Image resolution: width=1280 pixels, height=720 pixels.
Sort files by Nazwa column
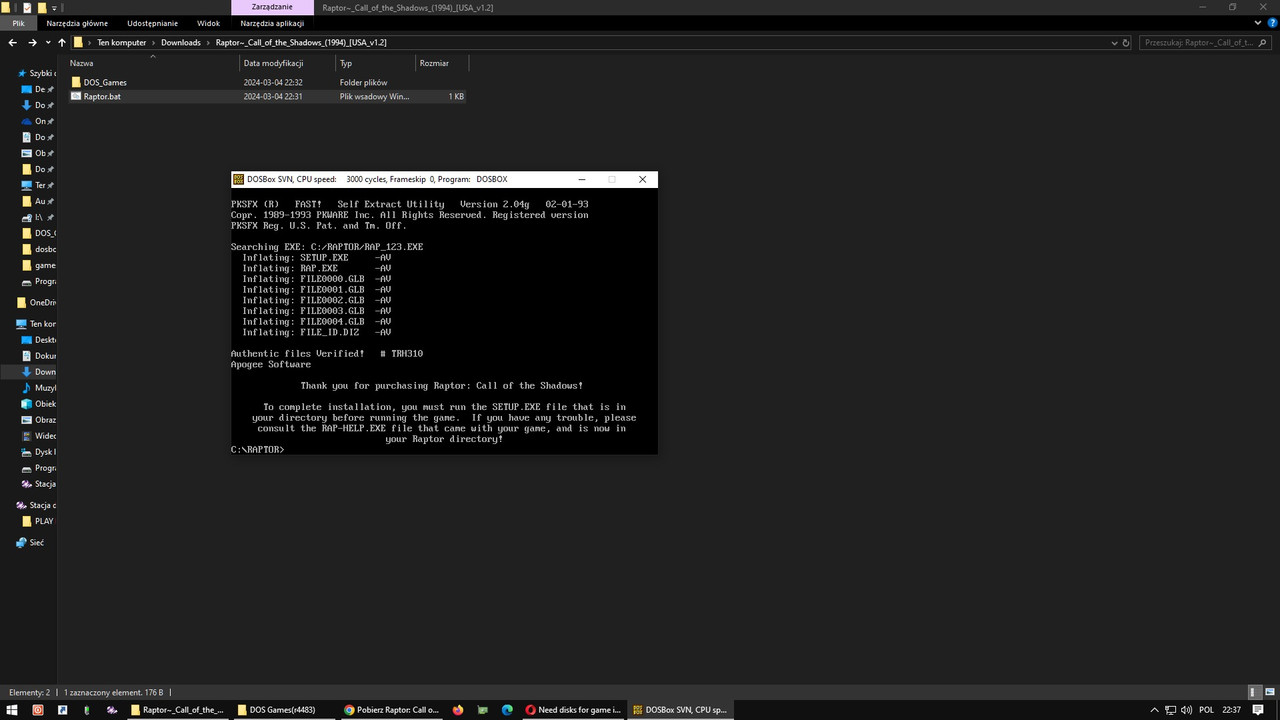pos(152,63)
